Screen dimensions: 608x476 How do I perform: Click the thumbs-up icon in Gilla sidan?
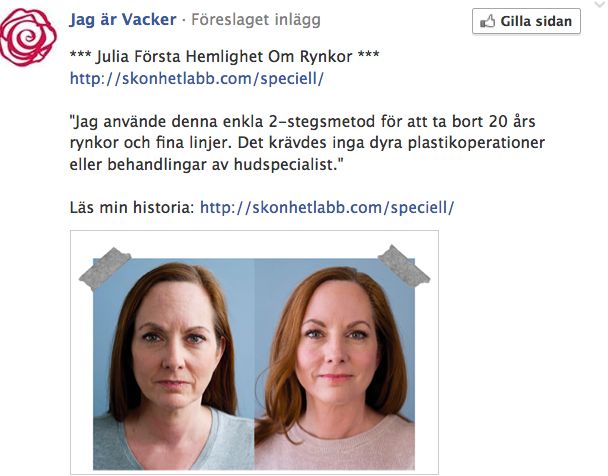[x=487, y=21]
